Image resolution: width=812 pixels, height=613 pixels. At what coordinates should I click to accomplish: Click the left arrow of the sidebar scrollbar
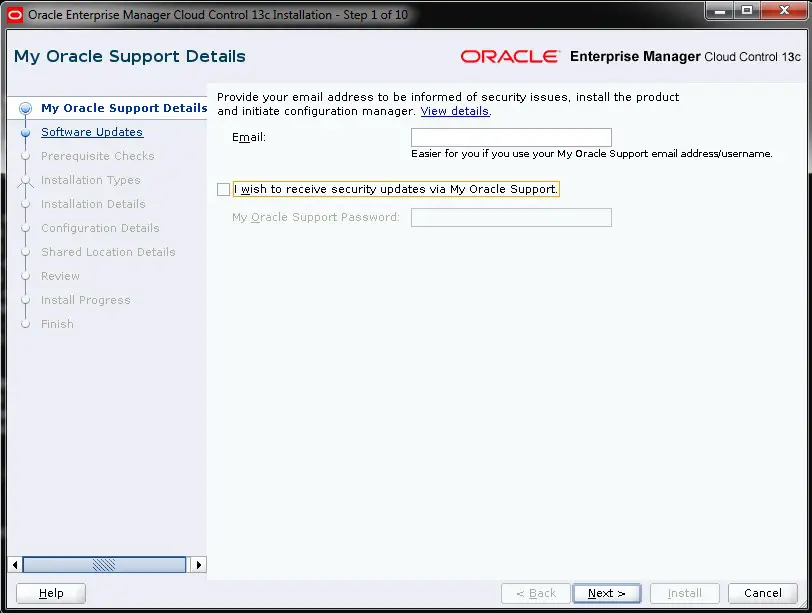tap(15, 564)
